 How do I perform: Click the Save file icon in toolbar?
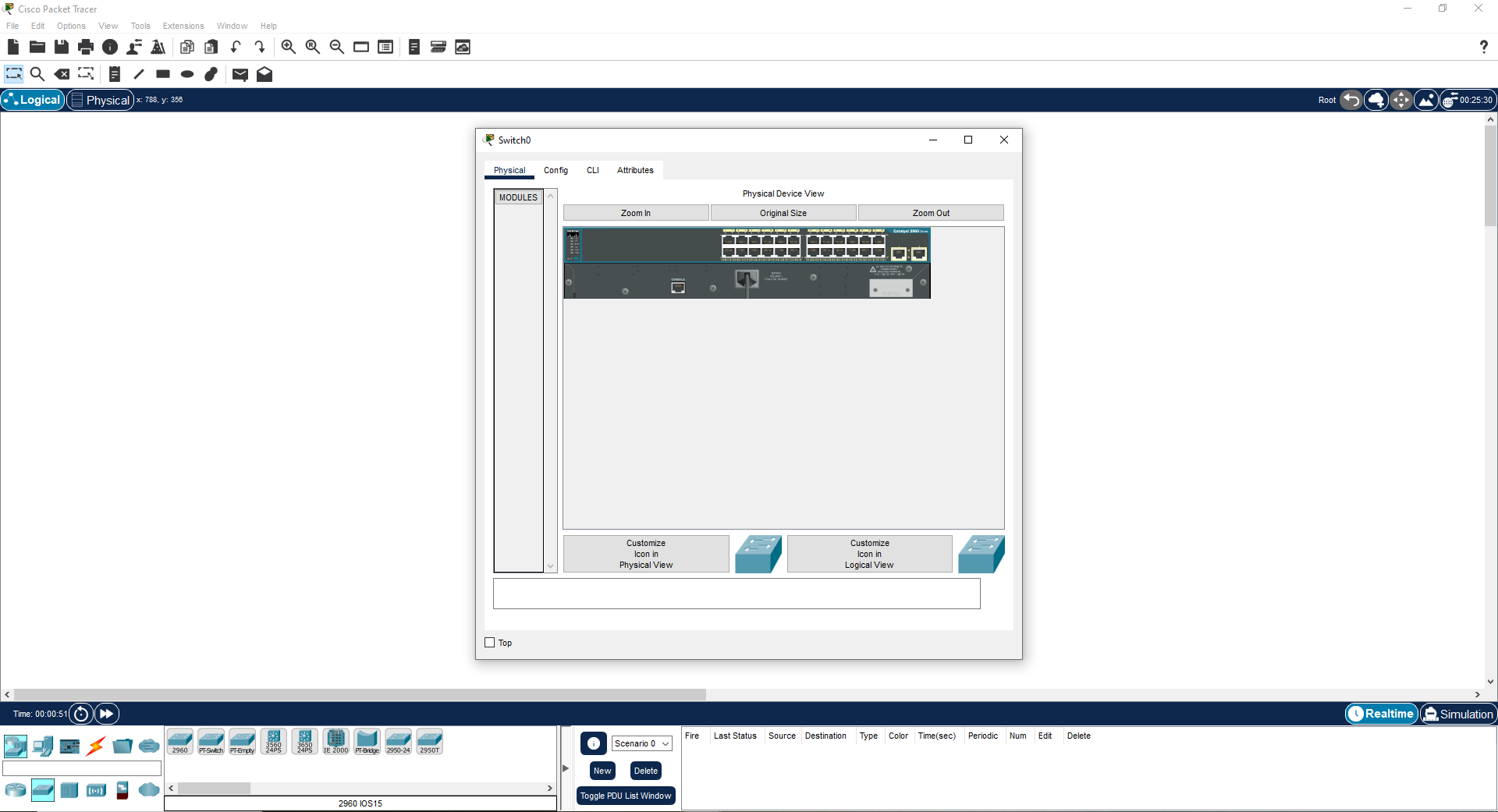(x=62, y=47)
